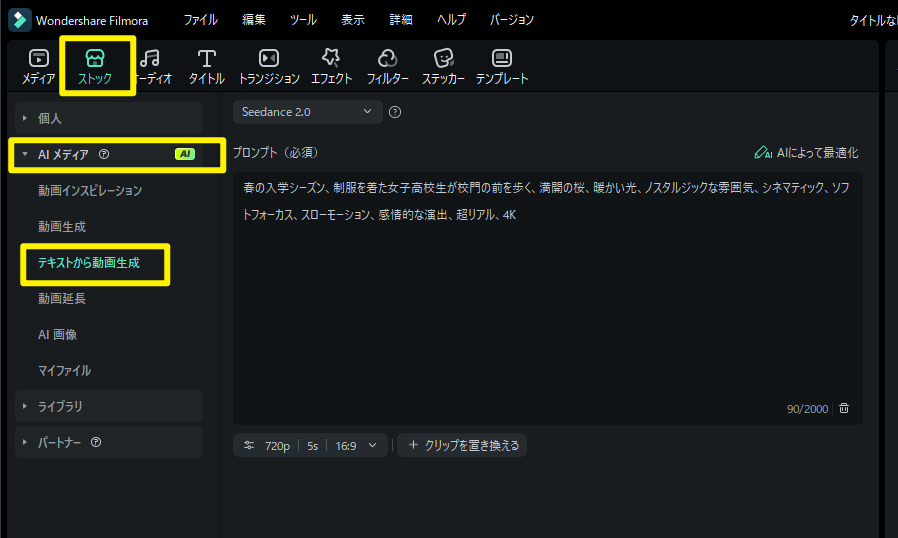This screenshot has height=538, width=898.
Task: Select 動画延長 in the sidebar
Action: pyautogui.click(x=62, y=299)
